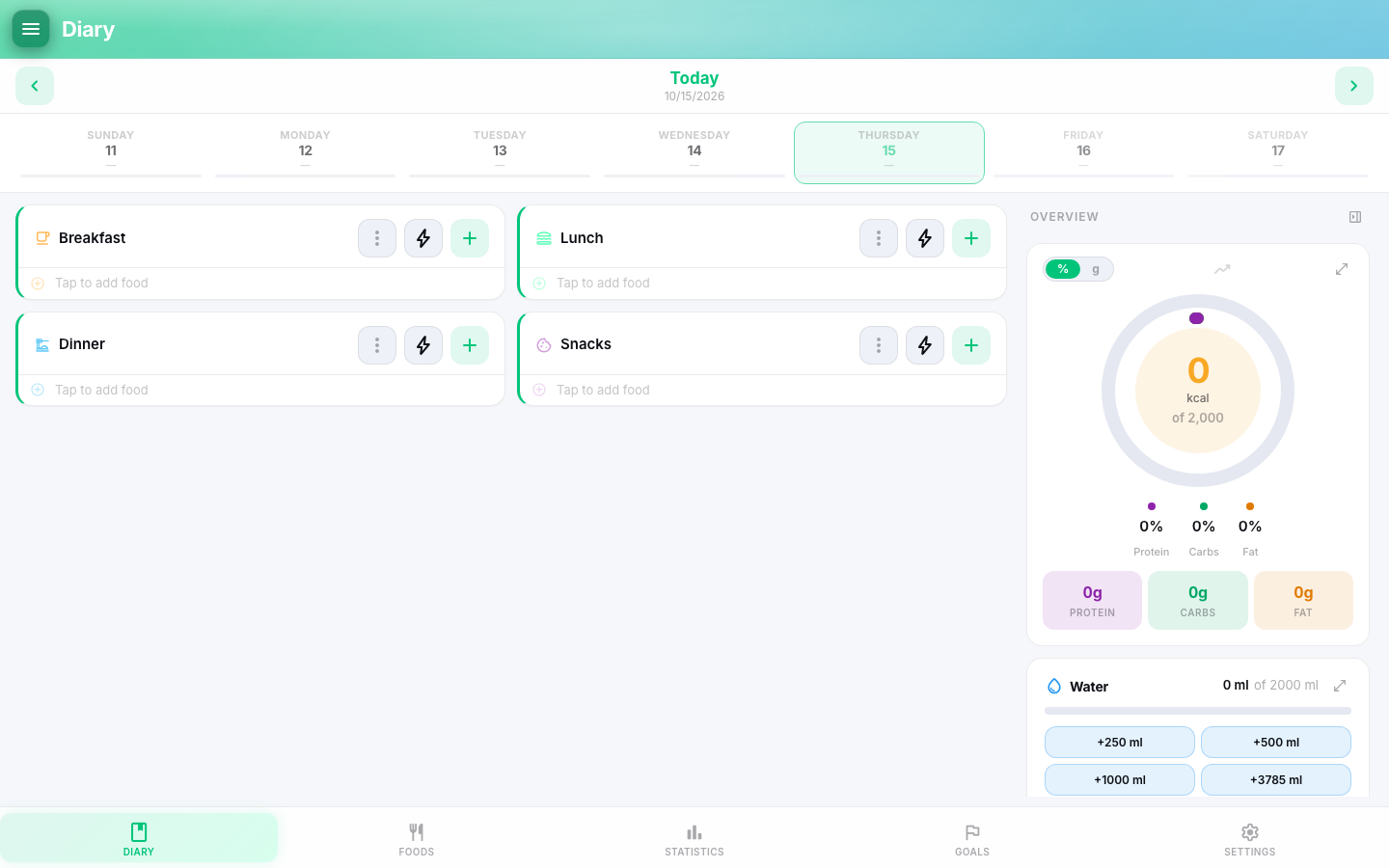Add 1000 ml of water

tap(1120, 780)
